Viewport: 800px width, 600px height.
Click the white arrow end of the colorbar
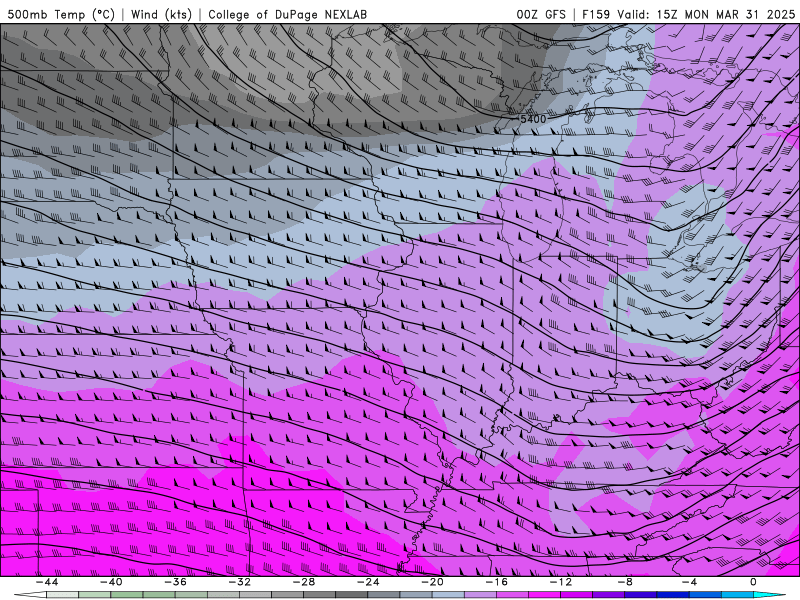point(31,595)
